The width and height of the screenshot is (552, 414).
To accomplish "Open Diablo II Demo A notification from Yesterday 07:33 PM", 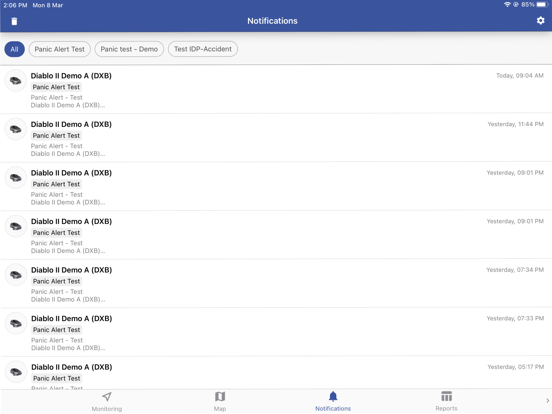I will tap(276, 332).
